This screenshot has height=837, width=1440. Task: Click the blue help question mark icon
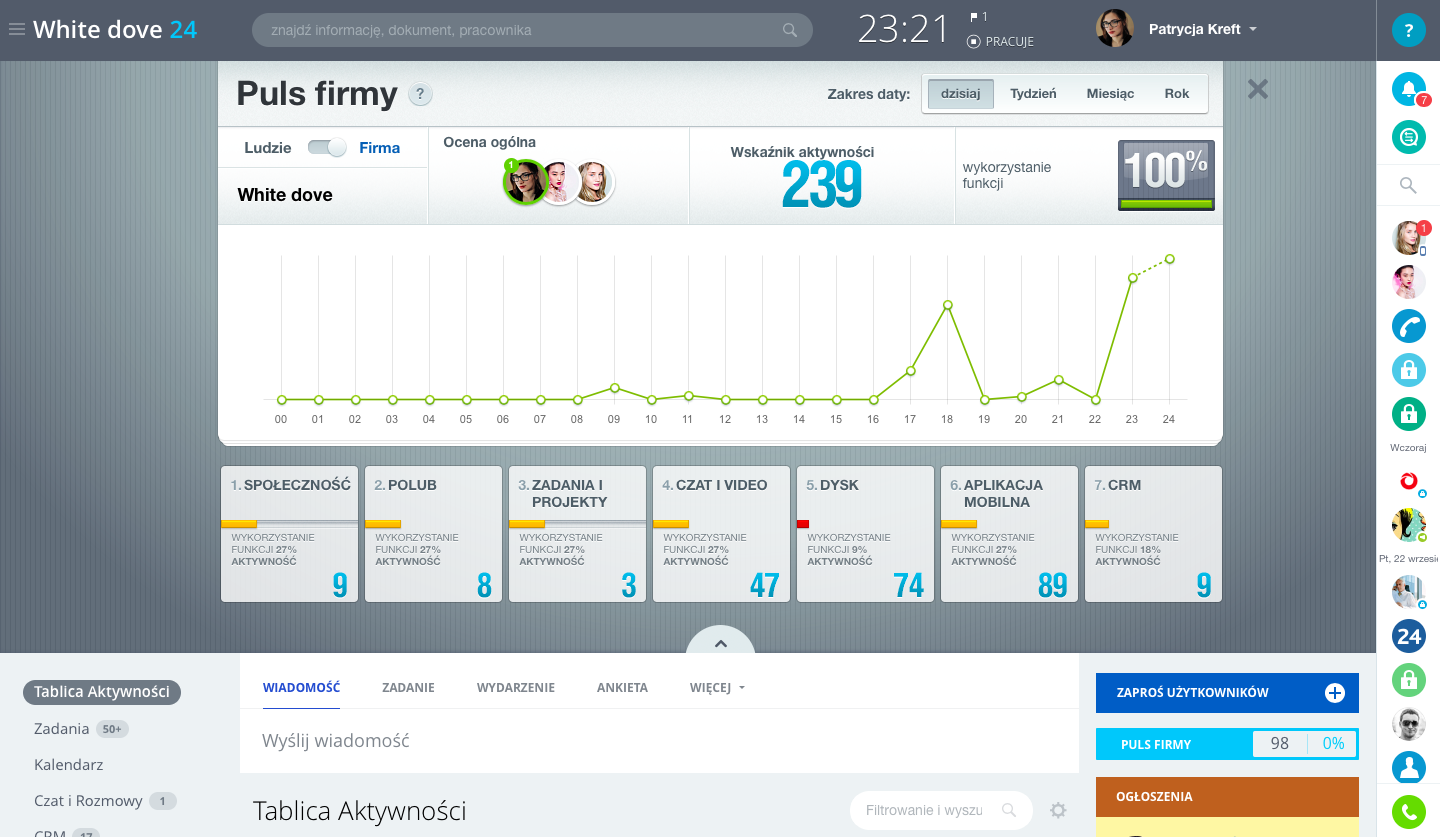point(1408,30)
